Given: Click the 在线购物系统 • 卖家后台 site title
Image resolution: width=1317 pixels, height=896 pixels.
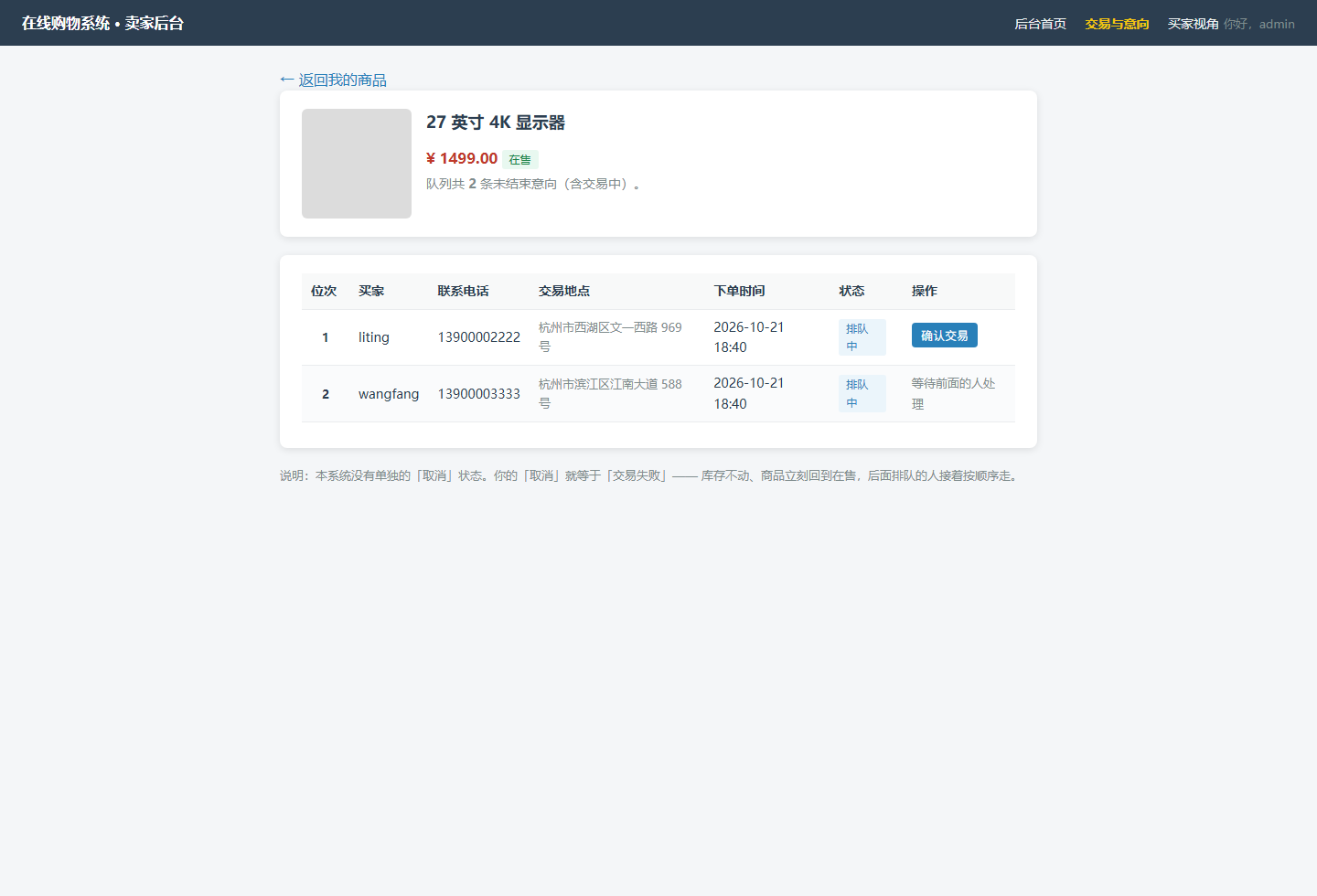Looking at the screenshot, I should click(102, 23).
